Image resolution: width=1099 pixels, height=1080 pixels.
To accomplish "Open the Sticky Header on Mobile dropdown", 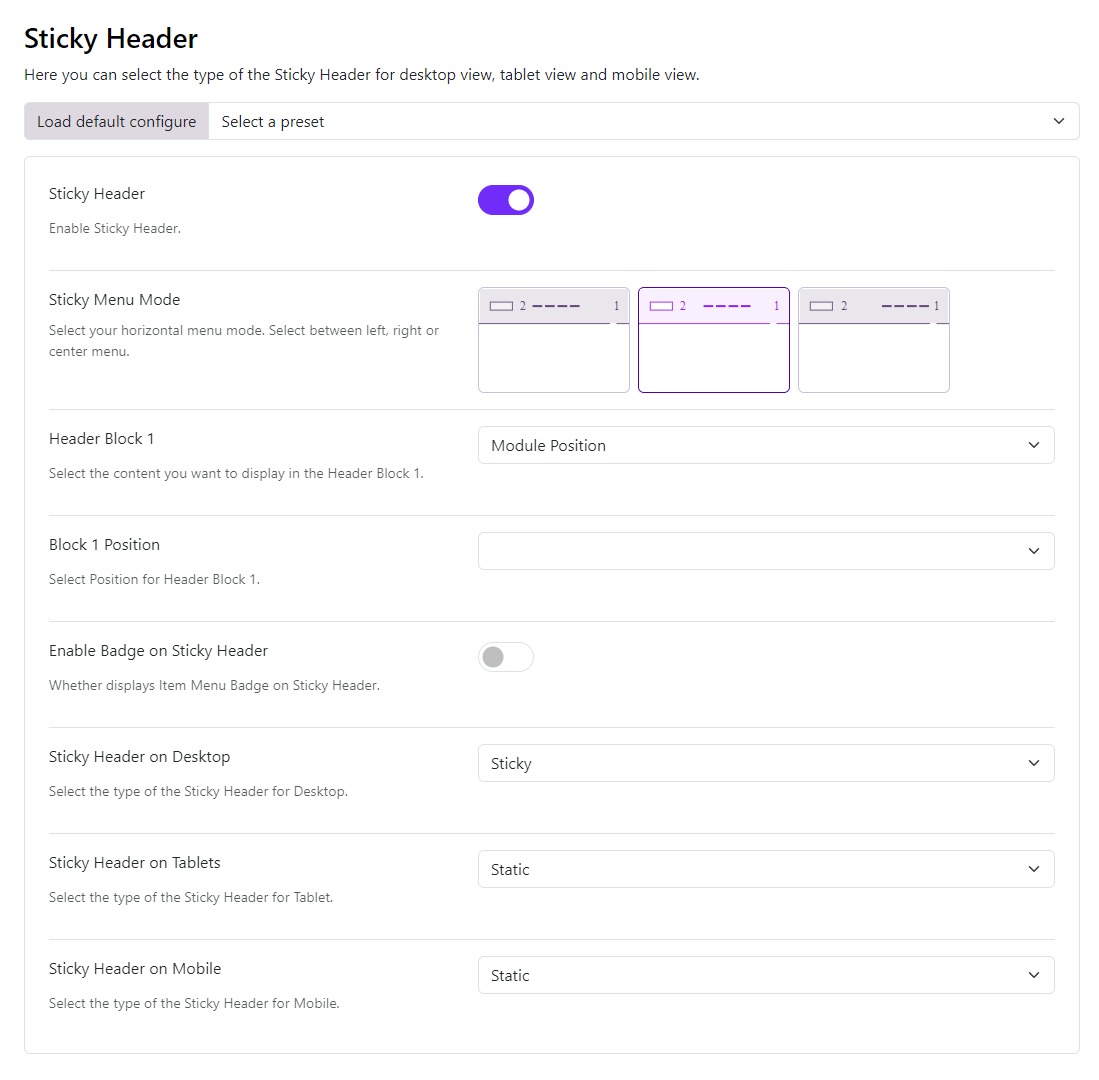I will [x=766, y=975].
